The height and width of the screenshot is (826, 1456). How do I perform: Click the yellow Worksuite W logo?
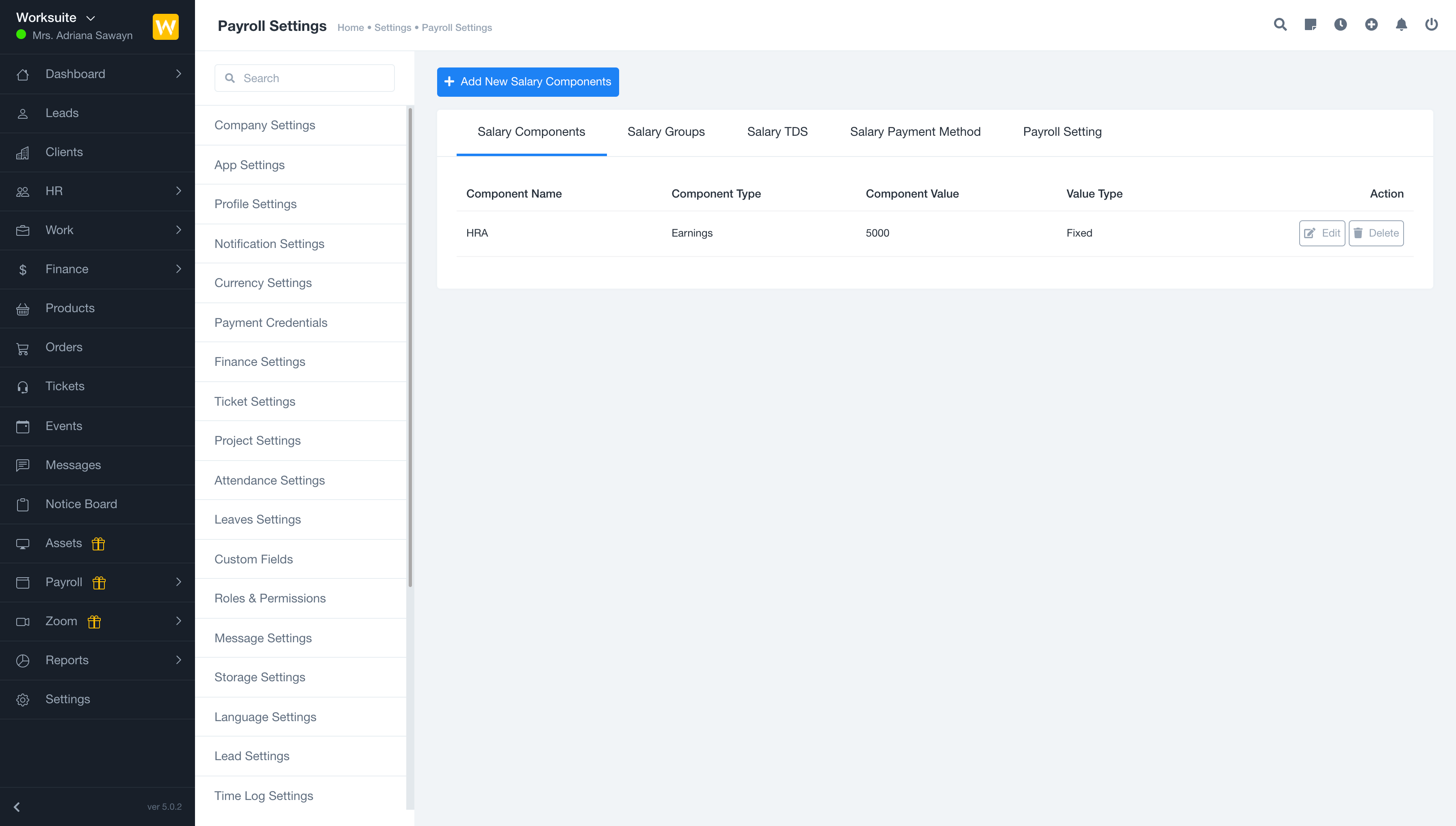[166, 27]
